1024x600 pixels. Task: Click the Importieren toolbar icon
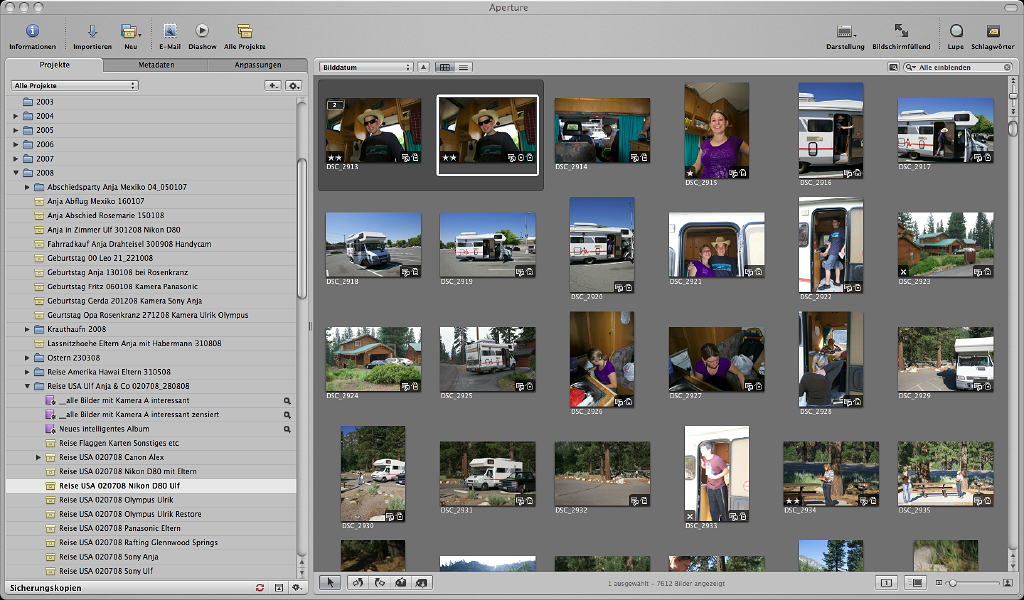coord(92,31)
